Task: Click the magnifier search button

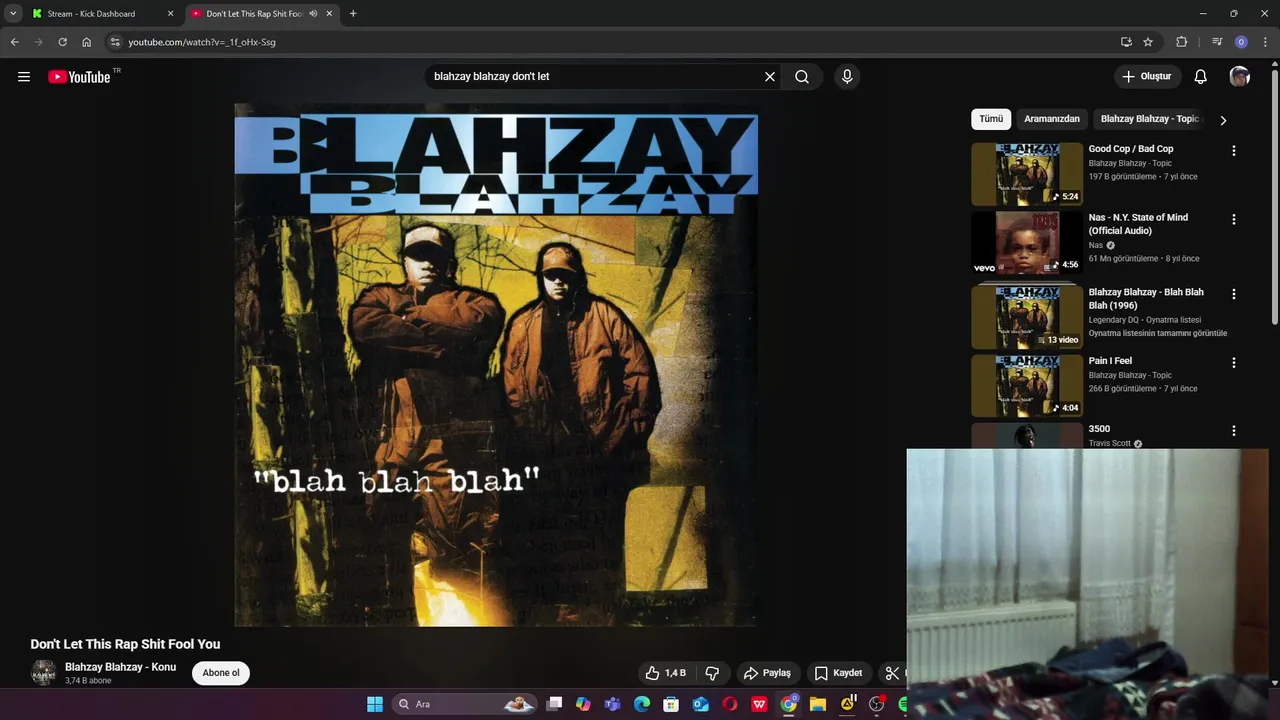Action: coord(802,77)
